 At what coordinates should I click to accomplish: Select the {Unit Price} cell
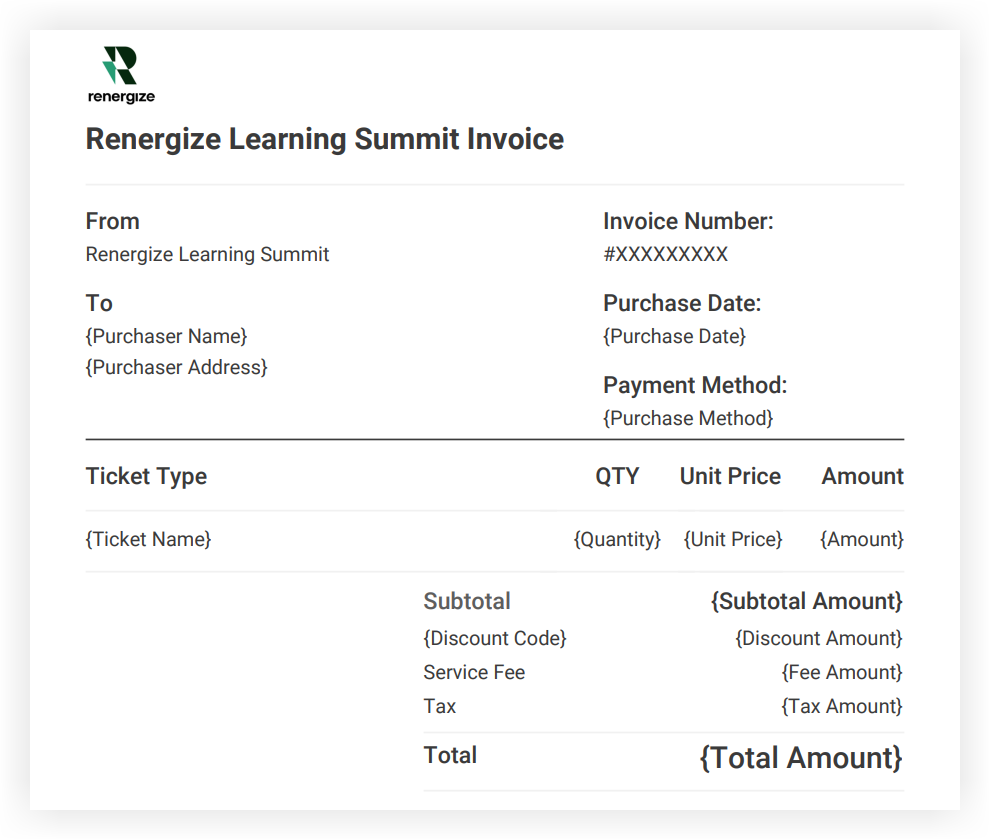[732, 539]
